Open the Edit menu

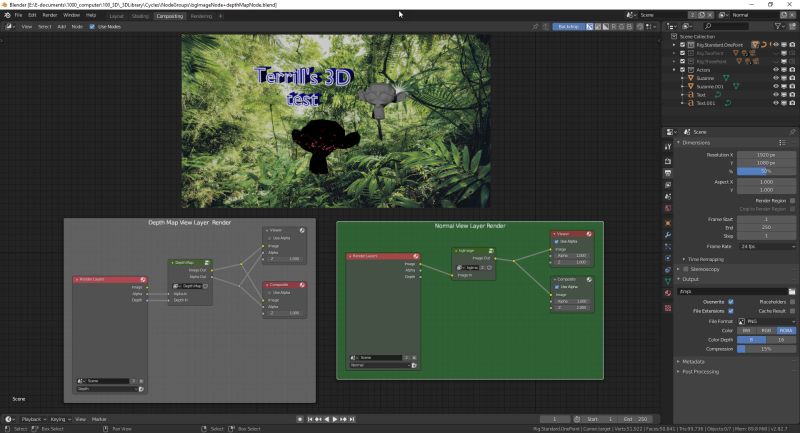point(32,15)
